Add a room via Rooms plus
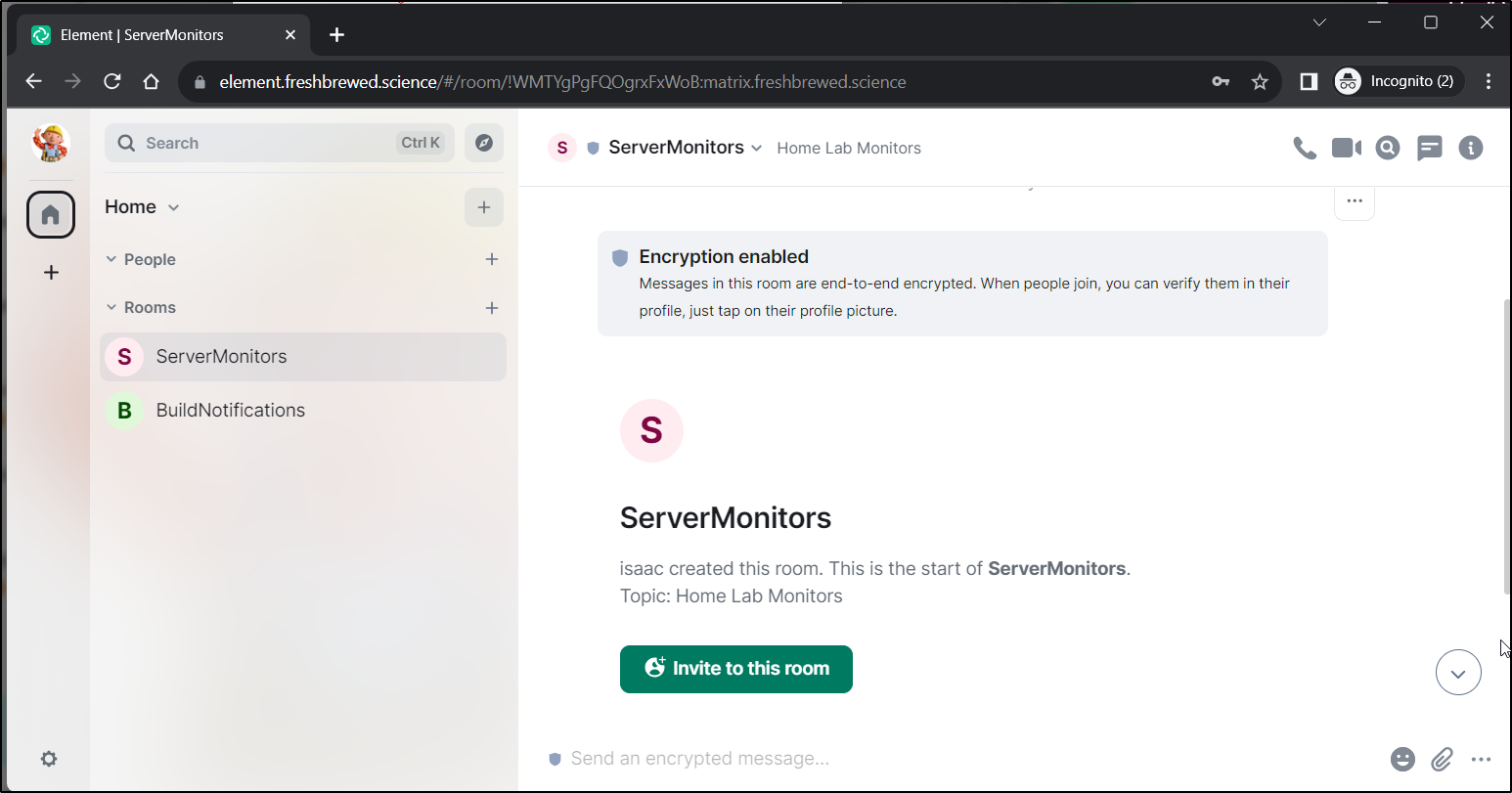Image resolution: width=1512 pixels, height=793 pixels. click(x=492, y=307)
